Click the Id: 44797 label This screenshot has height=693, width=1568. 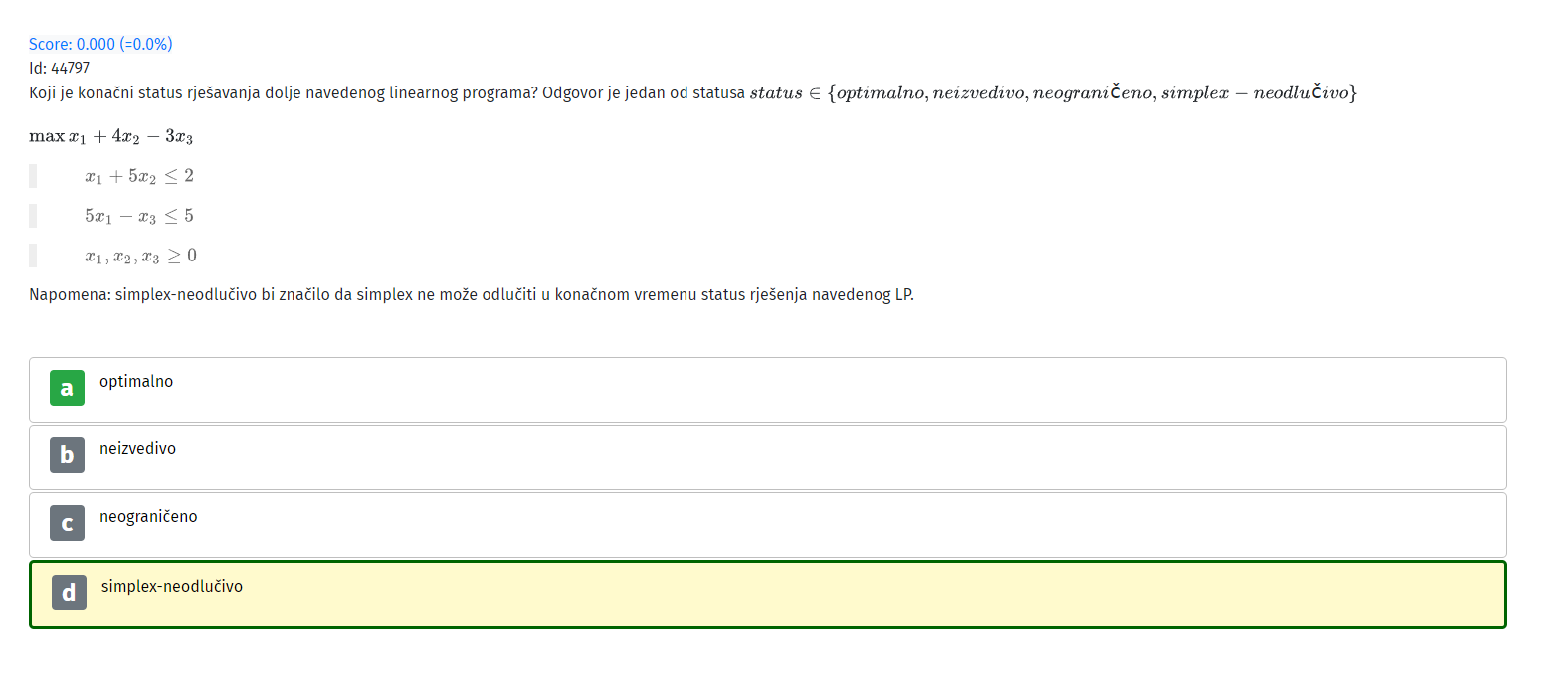coord(59,68)
